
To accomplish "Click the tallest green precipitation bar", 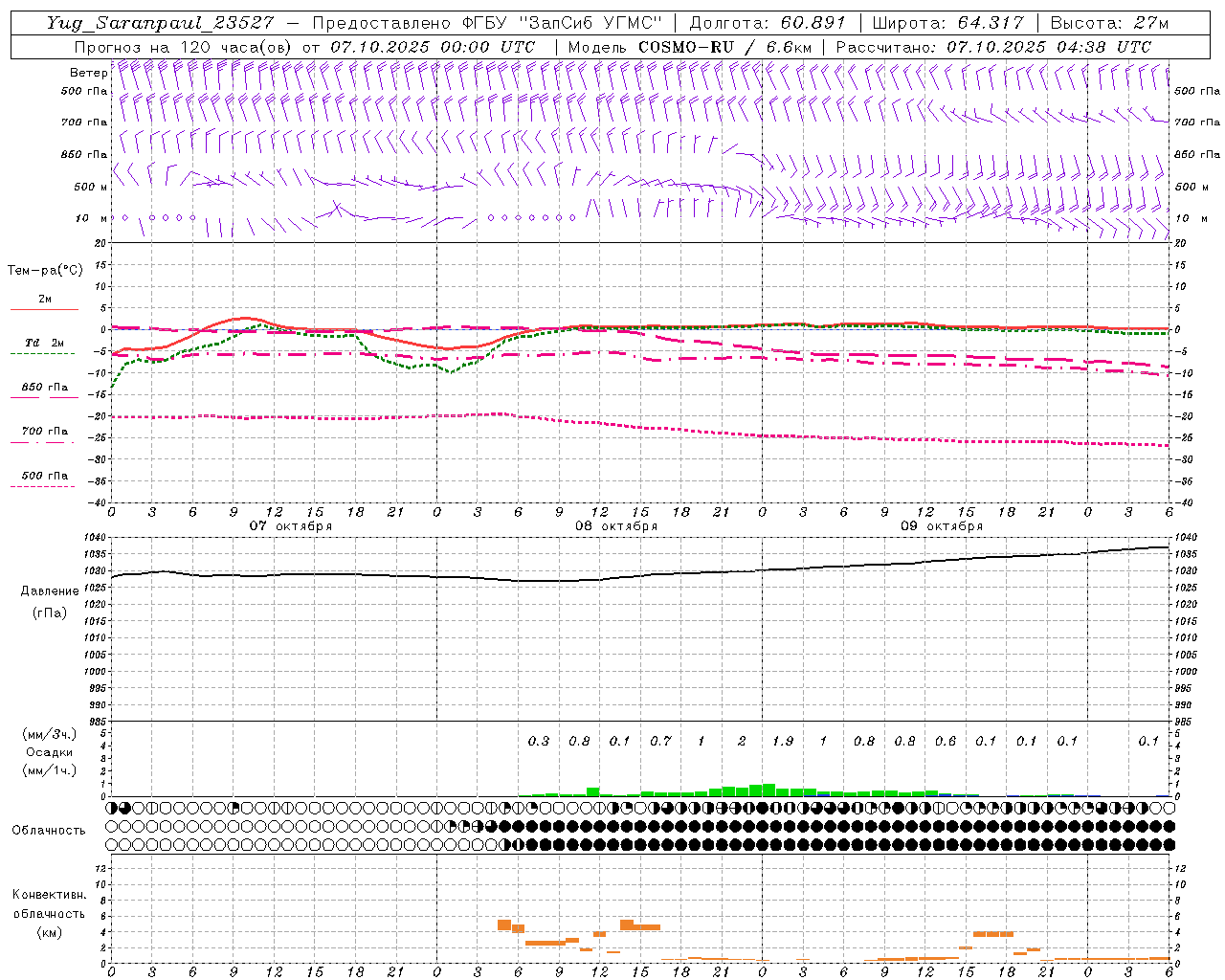I will [768, 790].
